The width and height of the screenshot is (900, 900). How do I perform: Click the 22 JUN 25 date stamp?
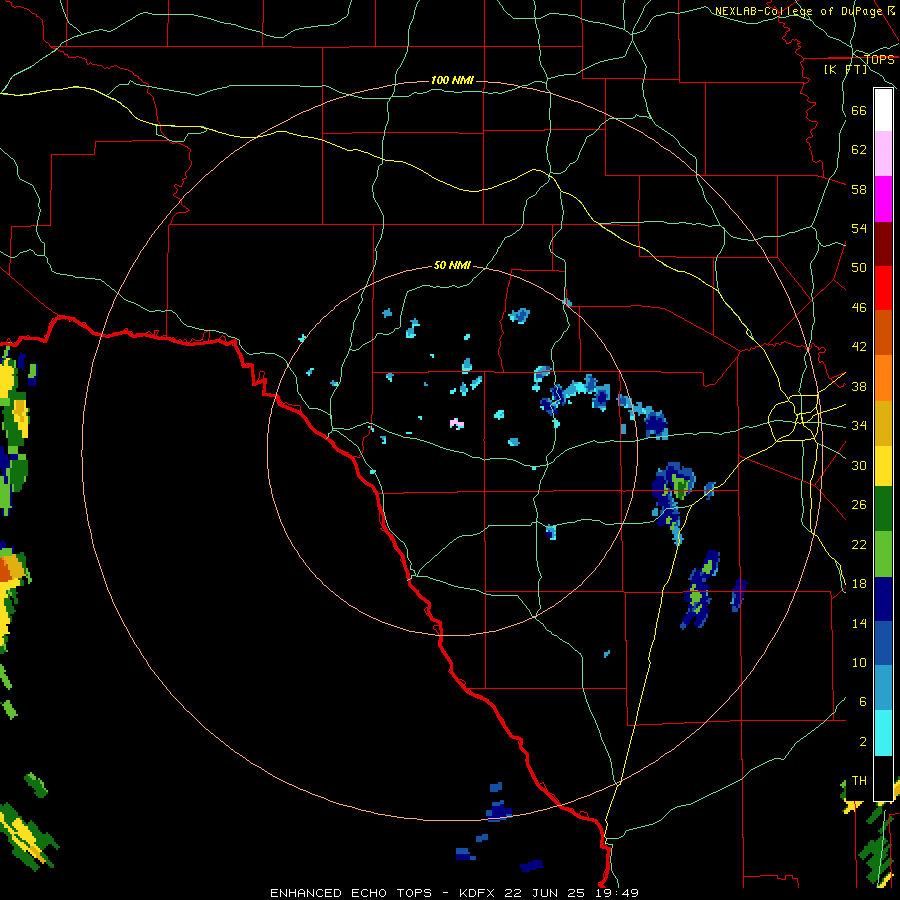tap(544, 893)
